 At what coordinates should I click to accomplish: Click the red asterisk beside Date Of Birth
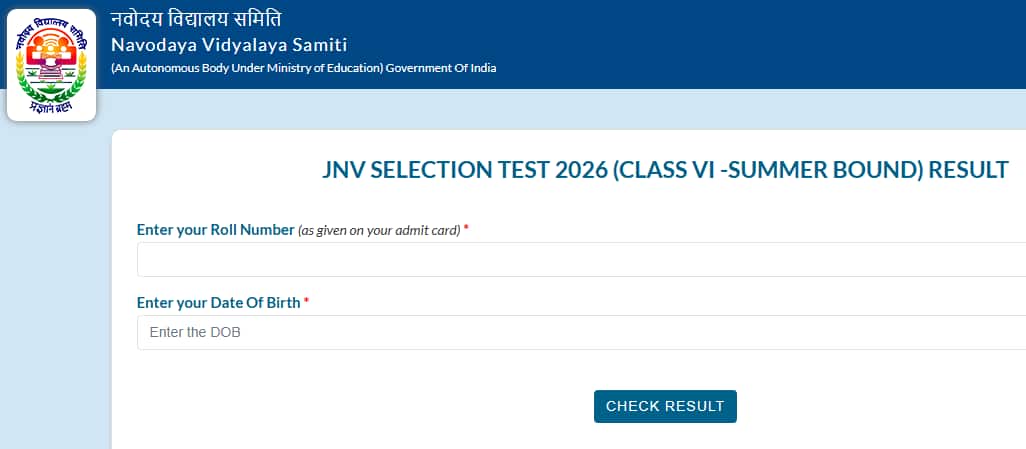pos(306,302)
